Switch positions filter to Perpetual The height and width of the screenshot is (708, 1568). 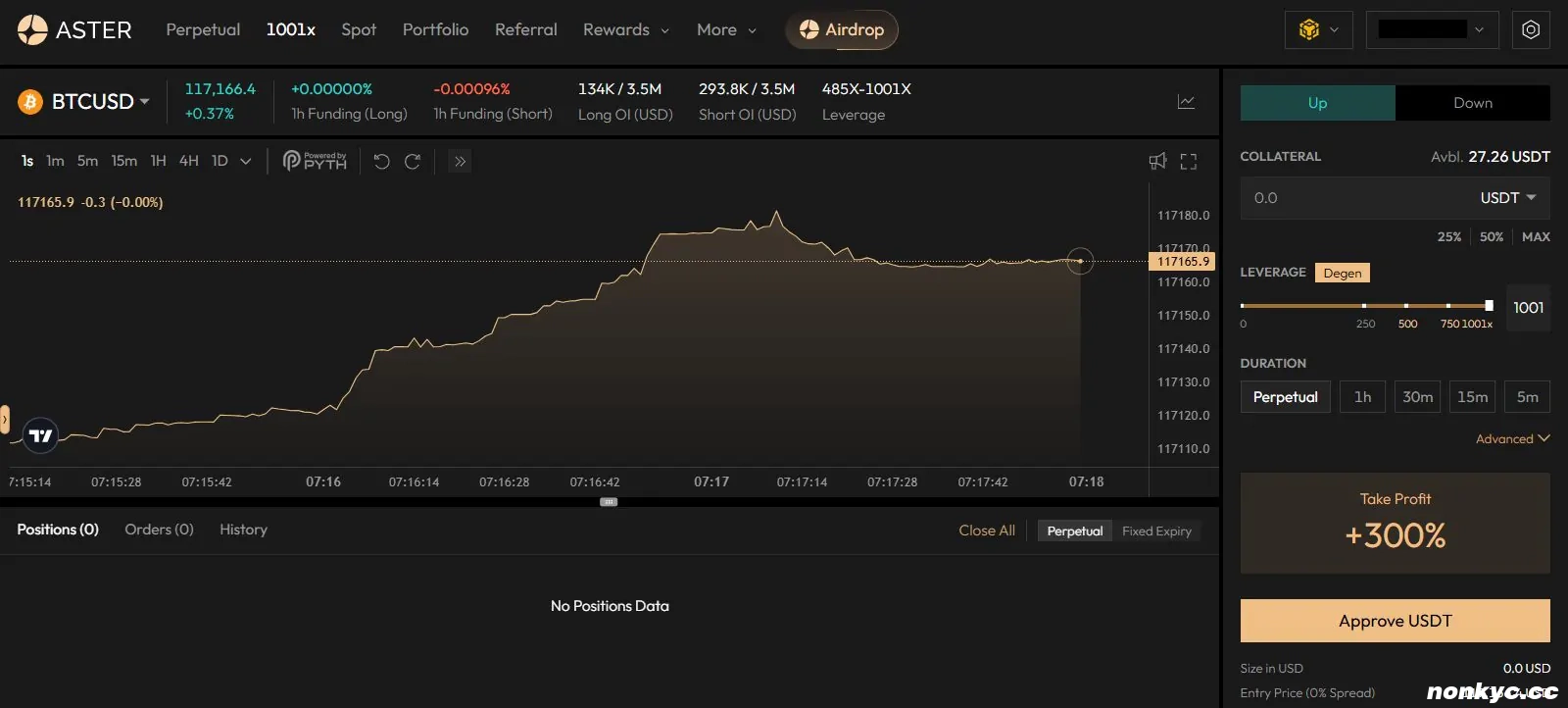[x=1075, y=531]
